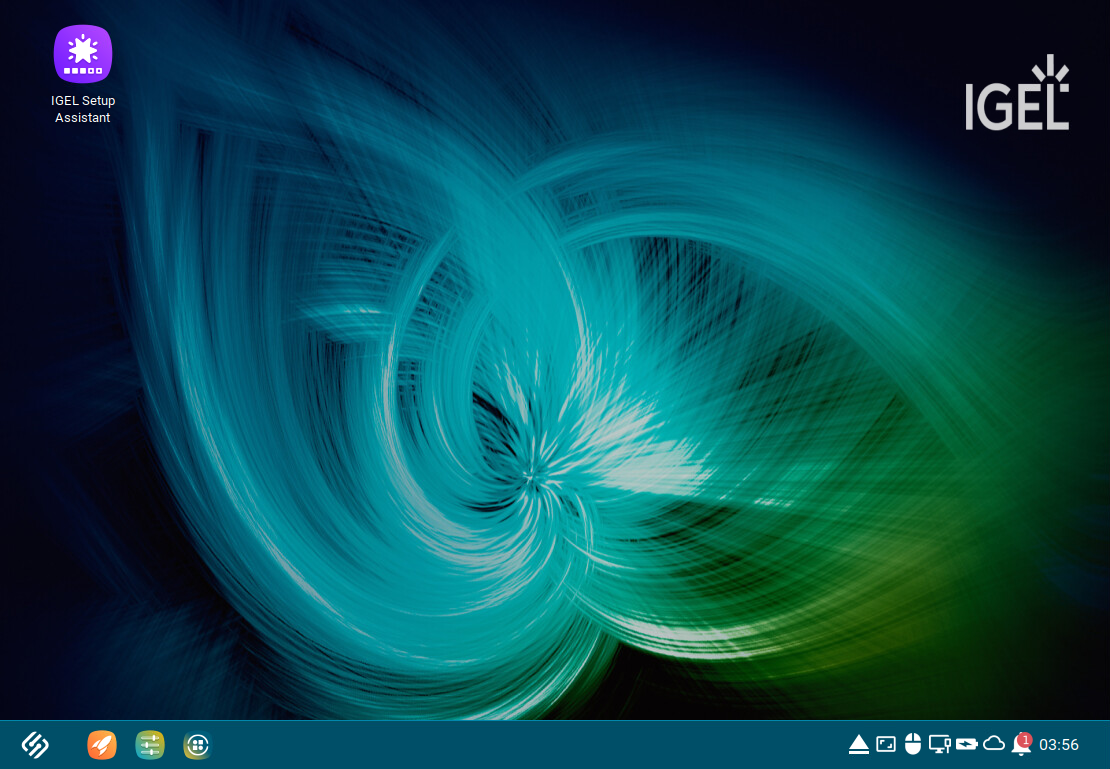The image size is (1110, 769).
Task: Open IGEL Setup Assistant from the desktop shortcut
Action: pyautogui.click(x=83, y=54)
